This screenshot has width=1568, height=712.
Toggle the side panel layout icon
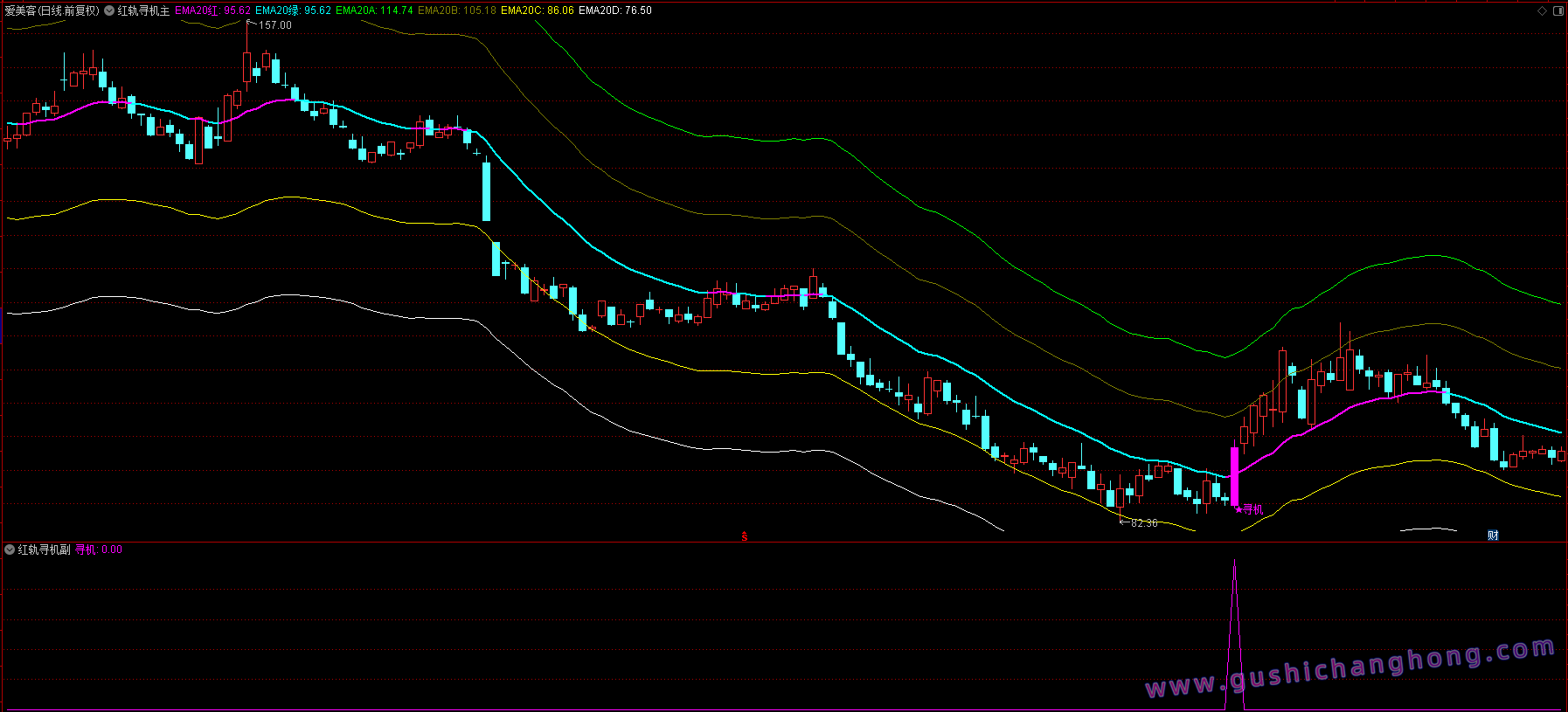[x=1558, y=10]
